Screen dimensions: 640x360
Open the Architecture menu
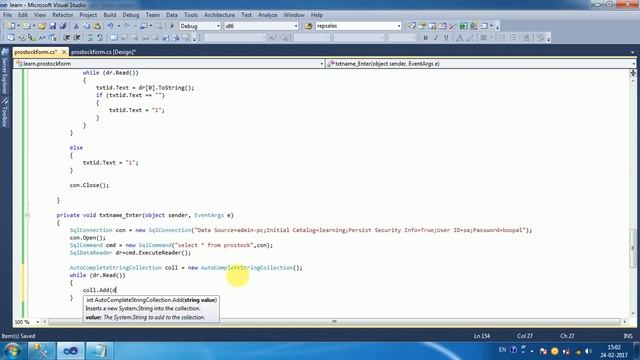[219, 15]
